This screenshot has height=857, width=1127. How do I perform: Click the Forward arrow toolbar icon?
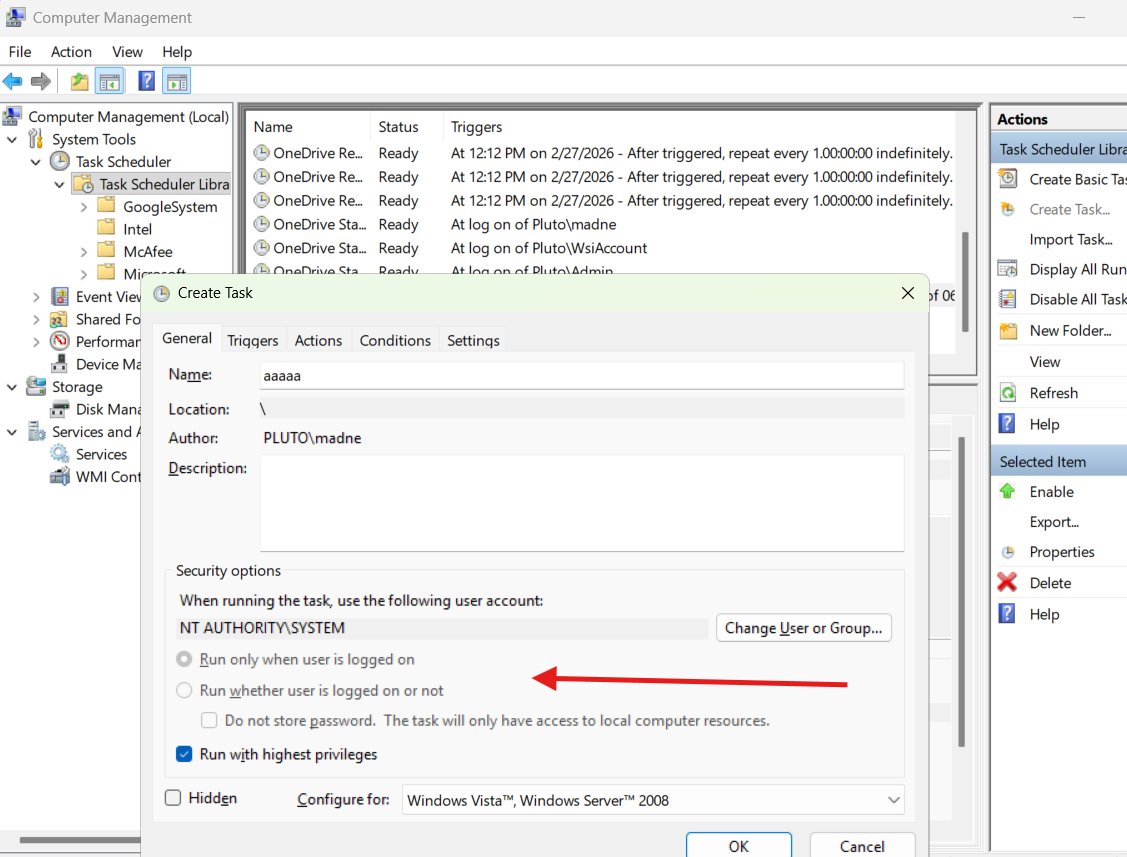41,81
